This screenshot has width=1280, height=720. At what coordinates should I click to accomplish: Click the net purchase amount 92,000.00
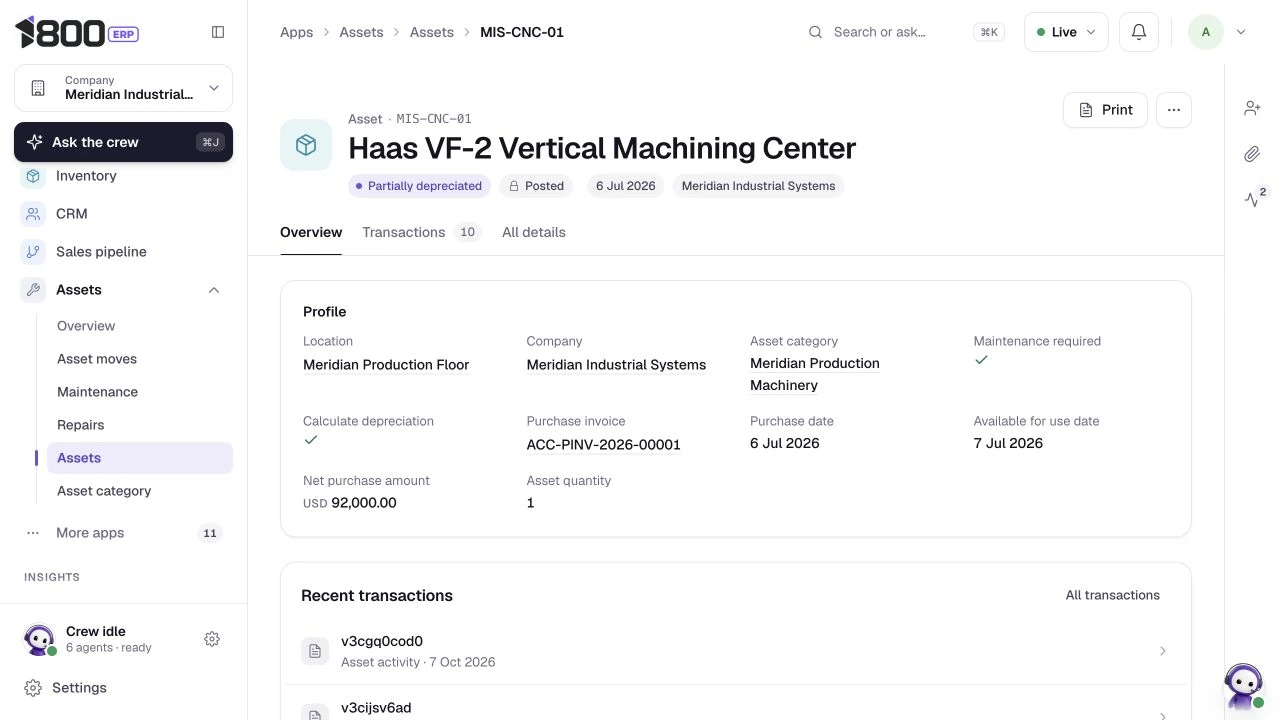point(364,503)
